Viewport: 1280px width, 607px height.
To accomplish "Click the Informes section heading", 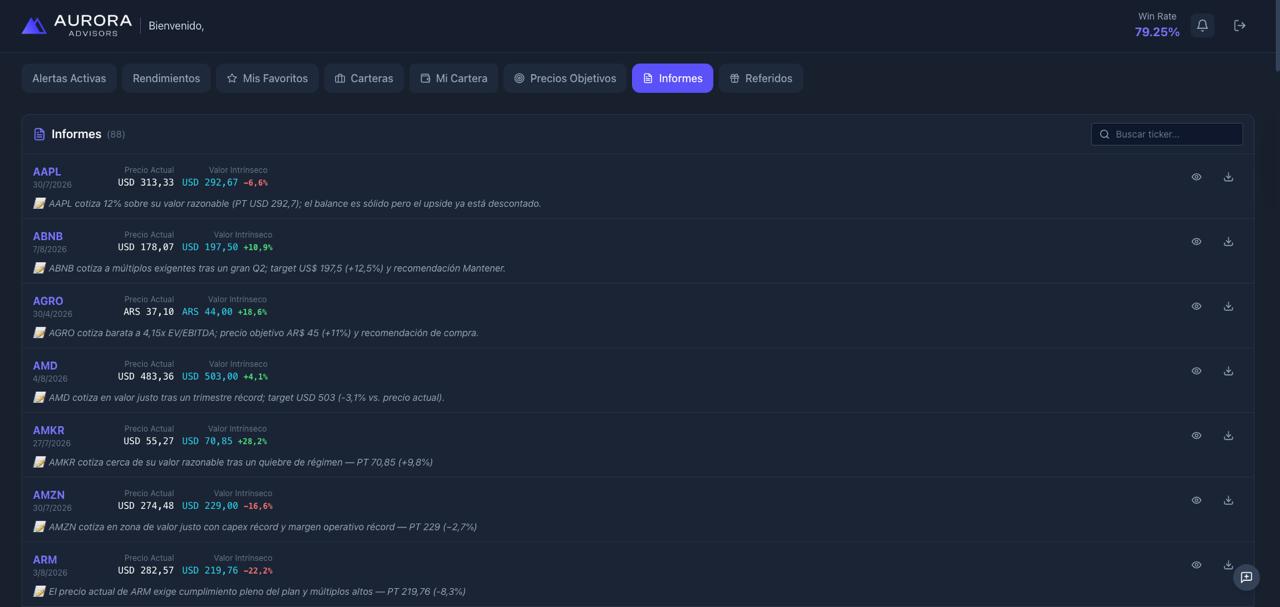I will pos(76,134).
